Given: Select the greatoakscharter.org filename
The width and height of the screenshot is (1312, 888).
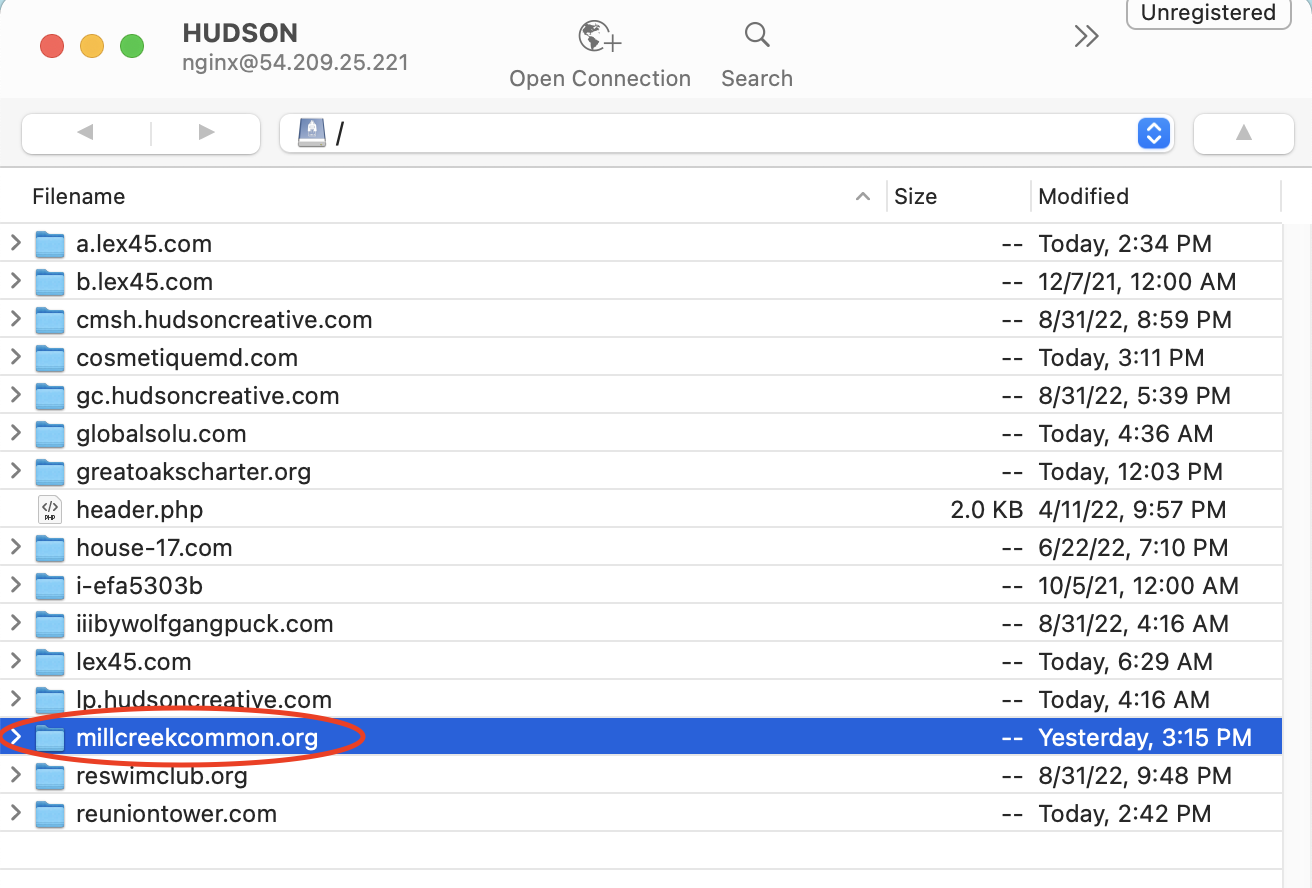Looking at the screenshot, I should (x=194, y=471).
